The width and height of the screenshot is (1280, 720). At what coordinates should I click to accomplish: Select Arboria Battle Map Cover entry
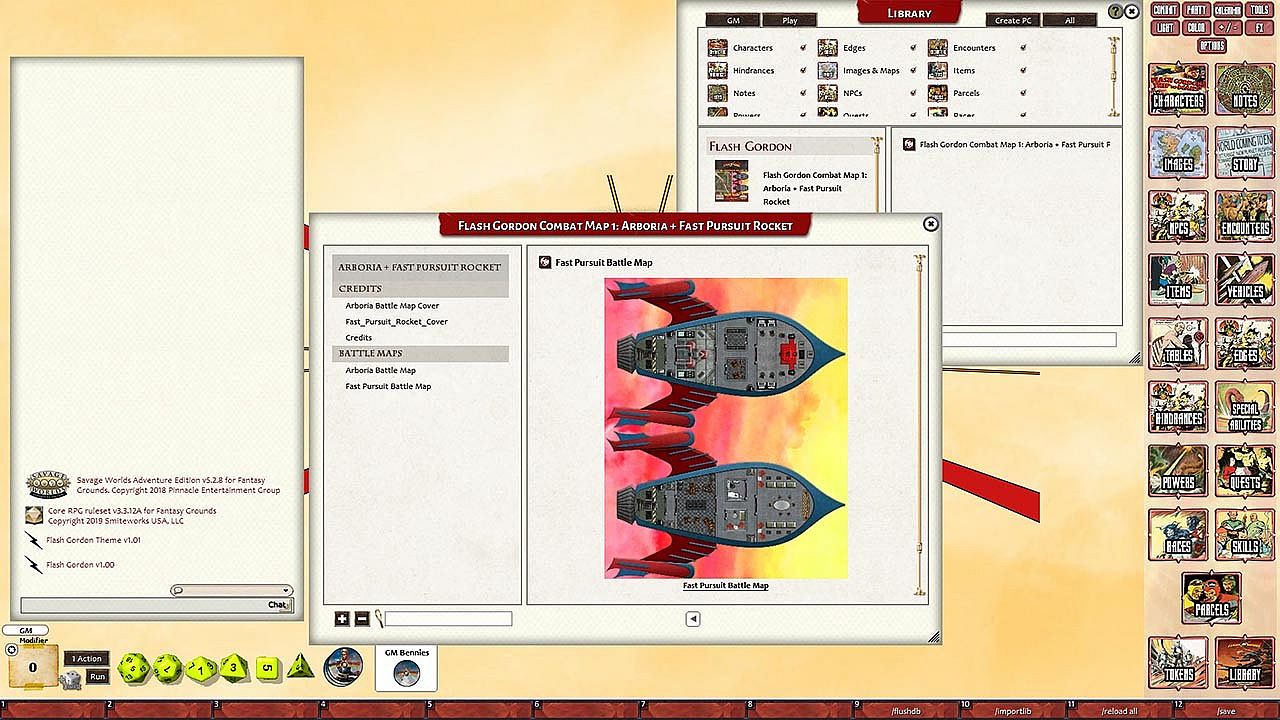coord(392,306)
